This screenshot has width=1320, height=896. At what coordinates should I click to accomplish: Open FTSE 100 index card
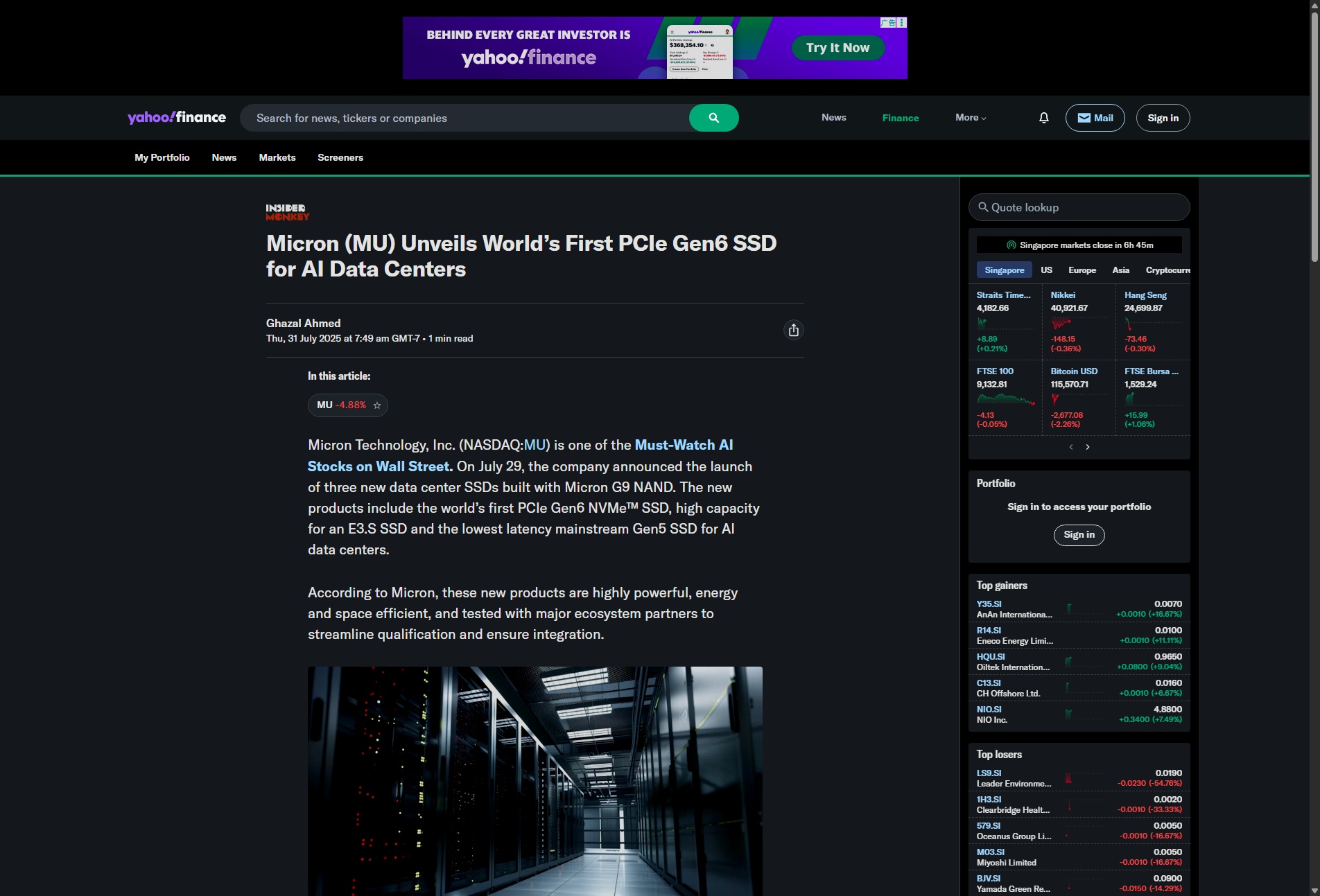tap(1005, 398)
